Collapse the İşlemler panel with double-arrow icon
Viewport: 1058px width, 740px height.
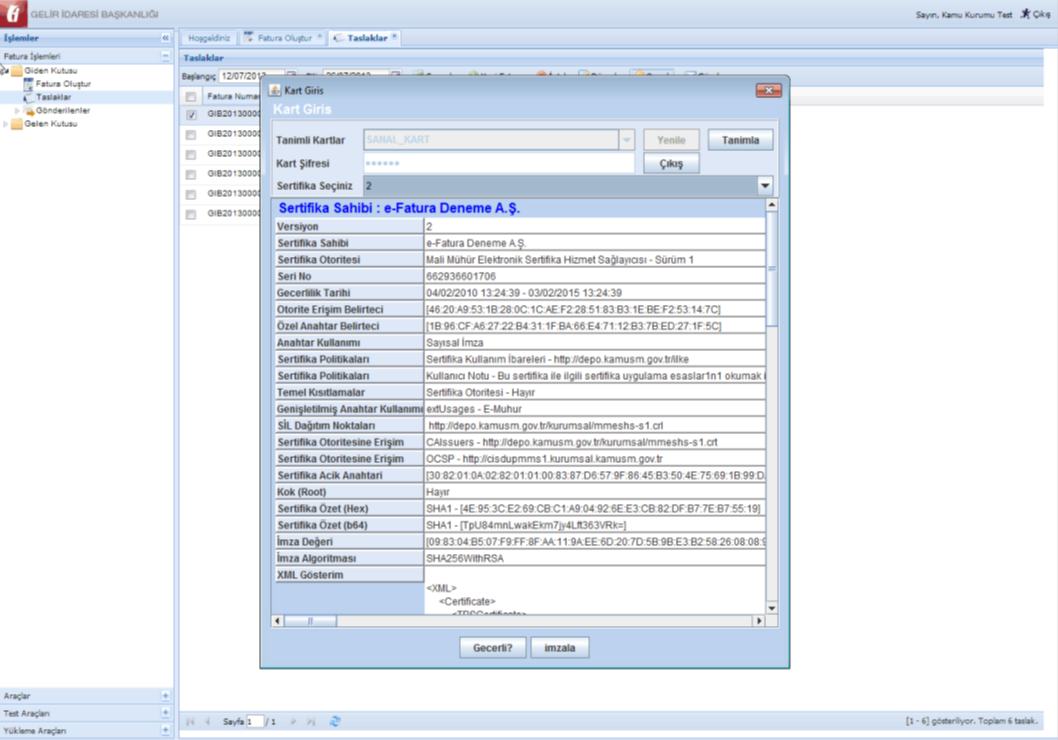pyautogui.click(x=166, y=38)
